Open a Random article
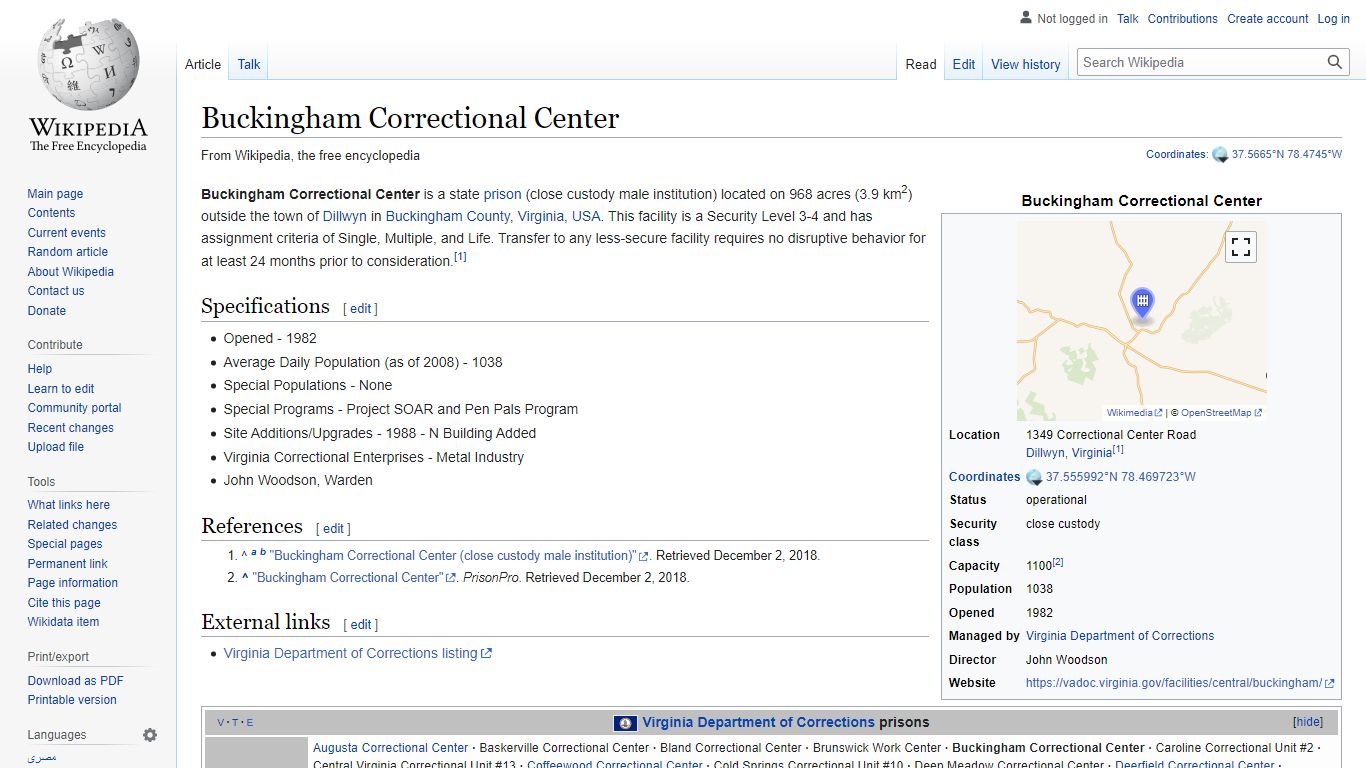The image size is (1366, 768). pos(67,252)
